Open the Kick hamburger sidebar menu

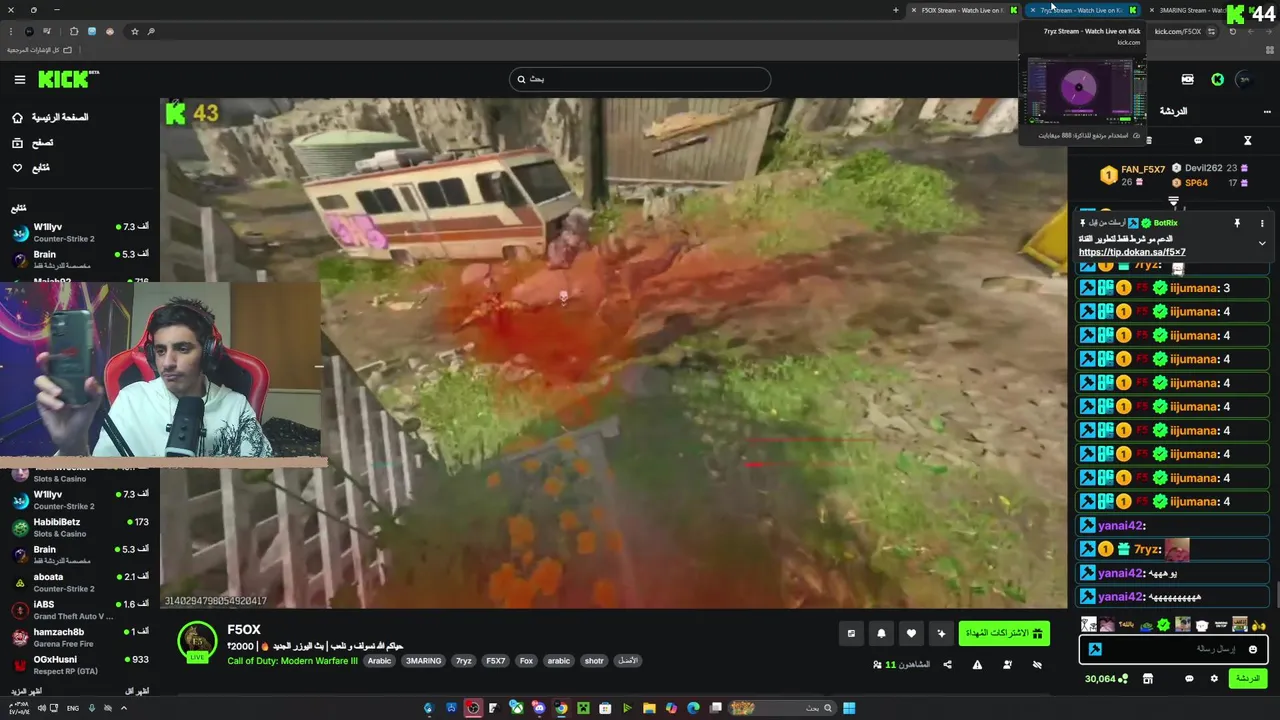coord(19,79)
